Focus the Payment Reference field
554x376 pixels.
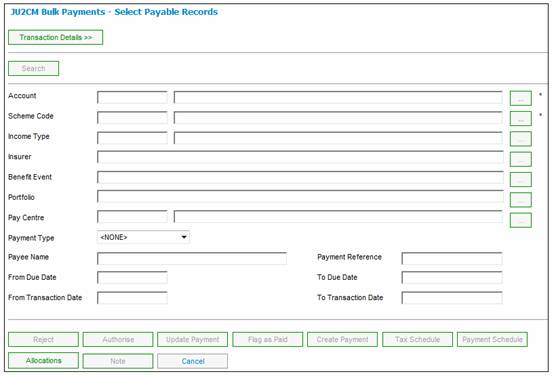452,258
